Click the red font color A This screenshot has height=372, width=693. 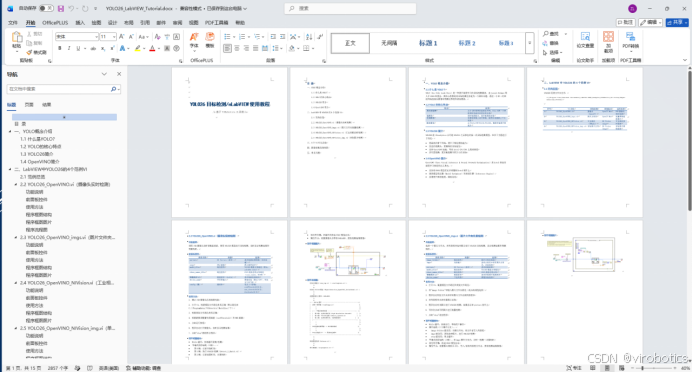coord(152,48)
